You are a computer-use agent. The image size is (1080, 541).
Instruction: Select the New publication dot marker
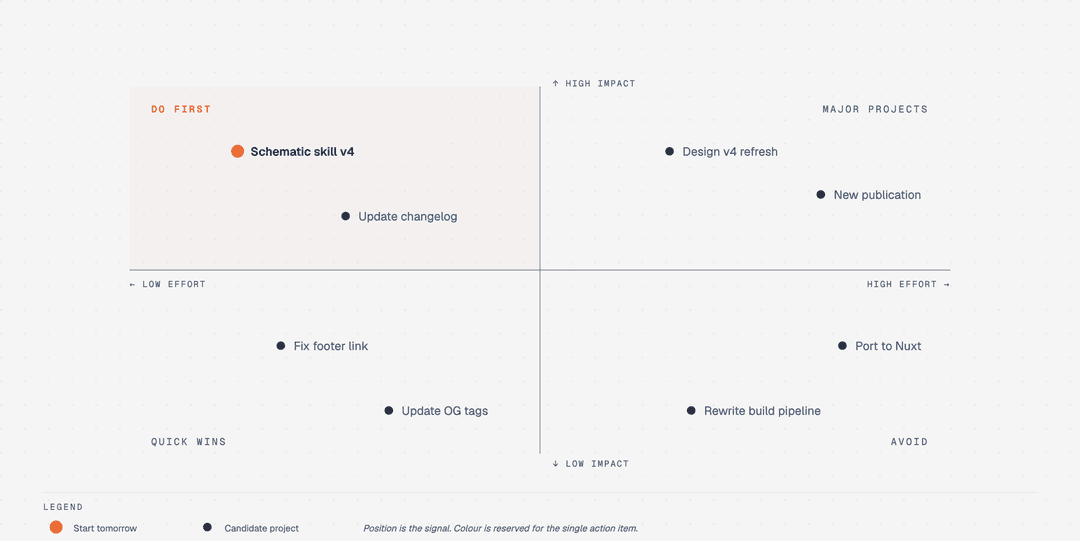(x=821, y=195)
